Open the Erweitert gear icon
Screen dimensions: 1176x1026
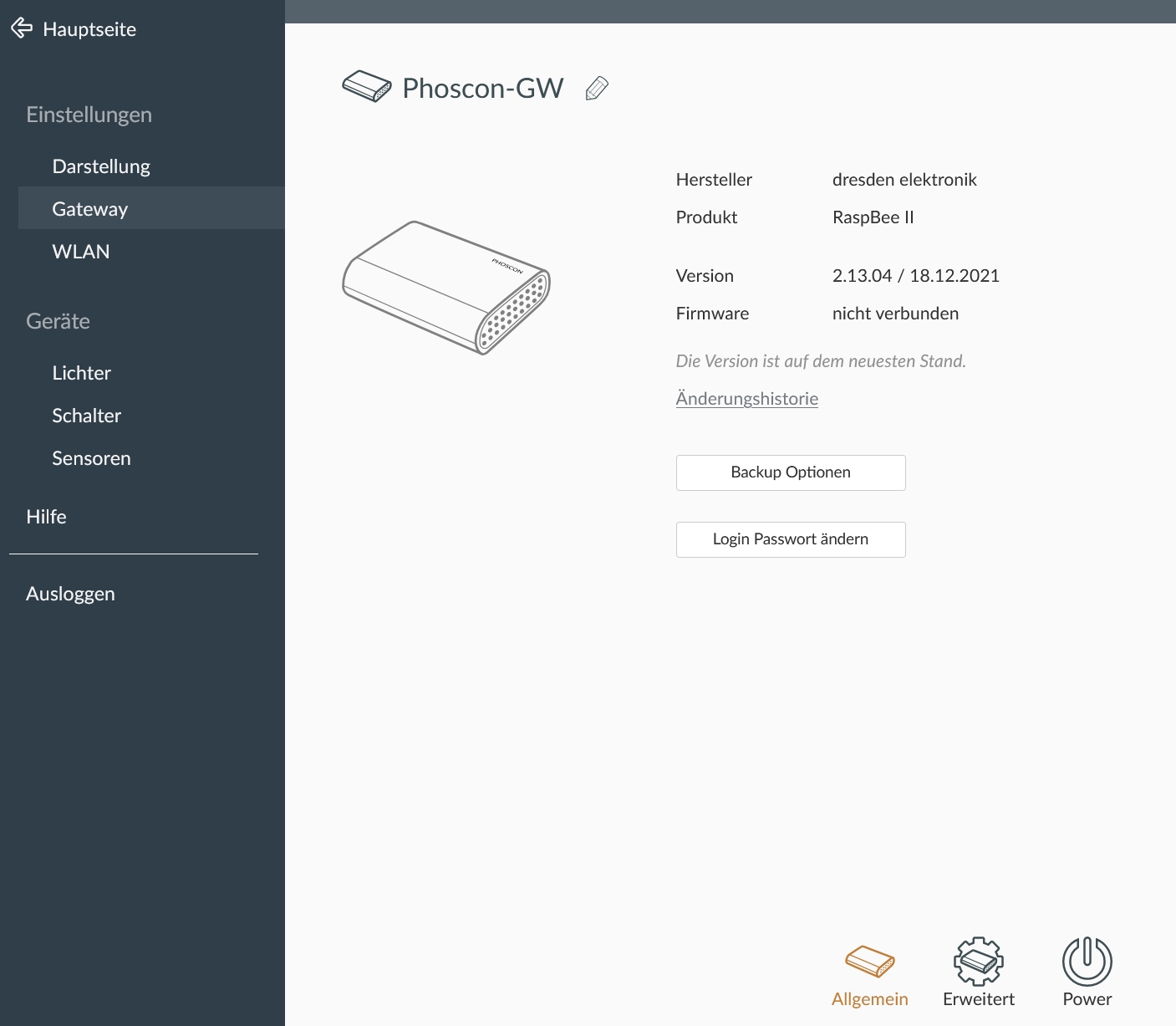coord(978,962)
